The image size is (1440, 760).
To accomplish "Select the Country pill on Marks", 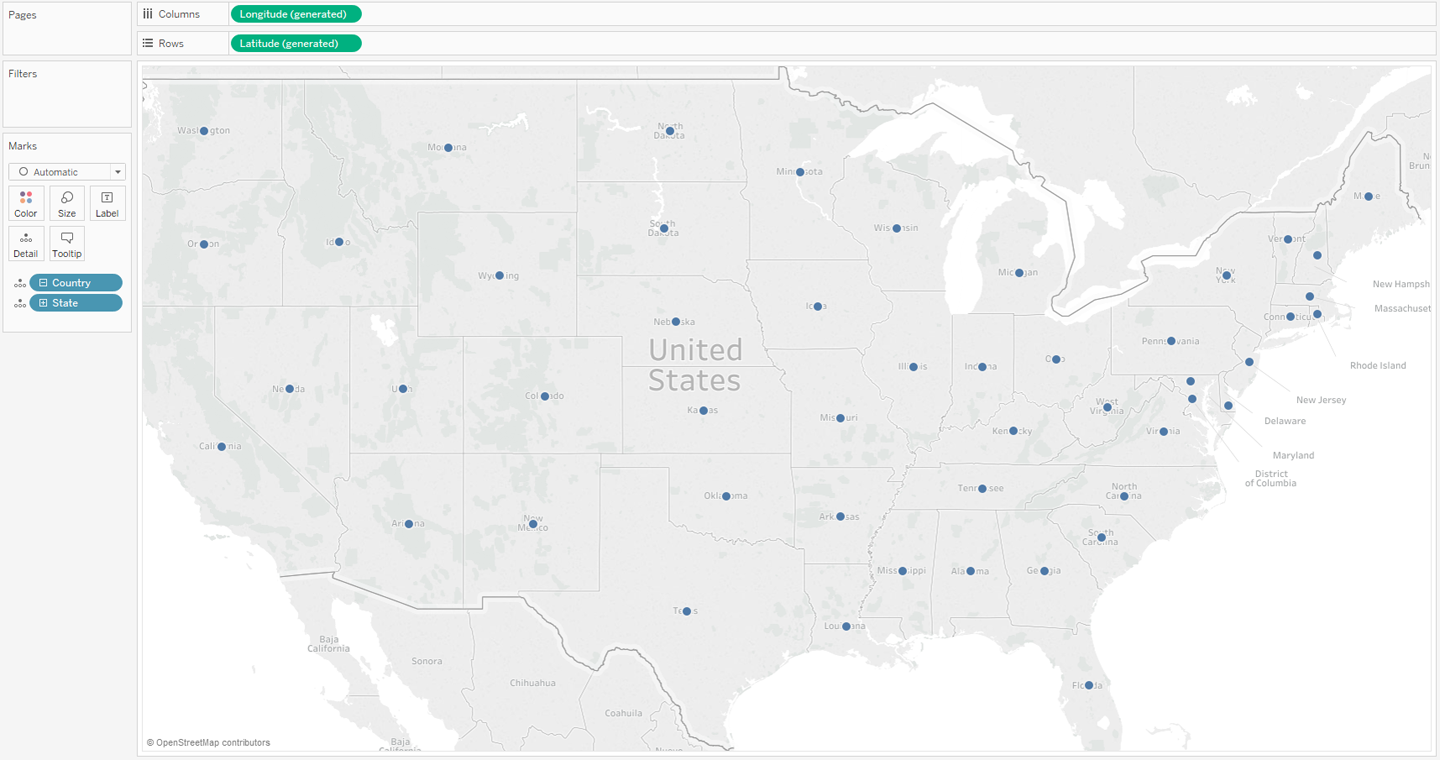I will tap(76, 283).
